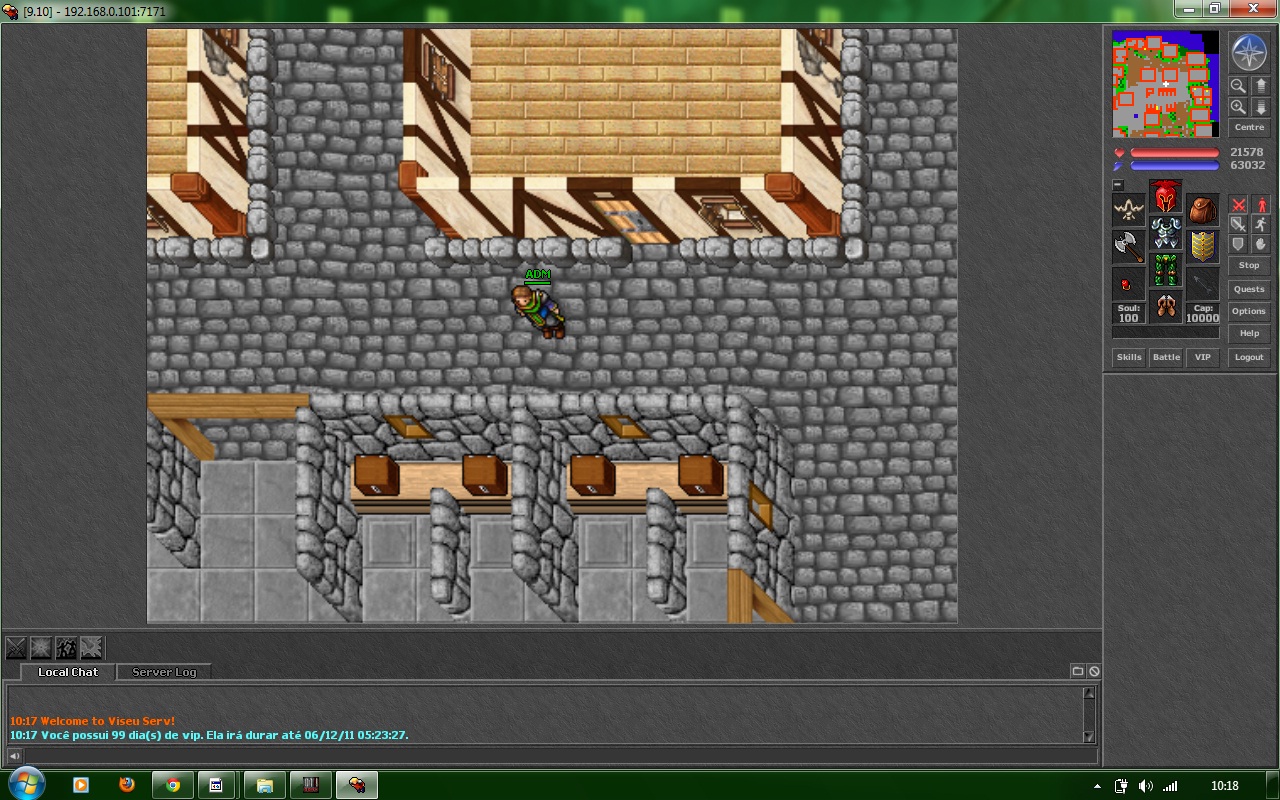Click the ADM character on the map
Viewport: 1280px width, 800px height.
click(x=538, y=310)
